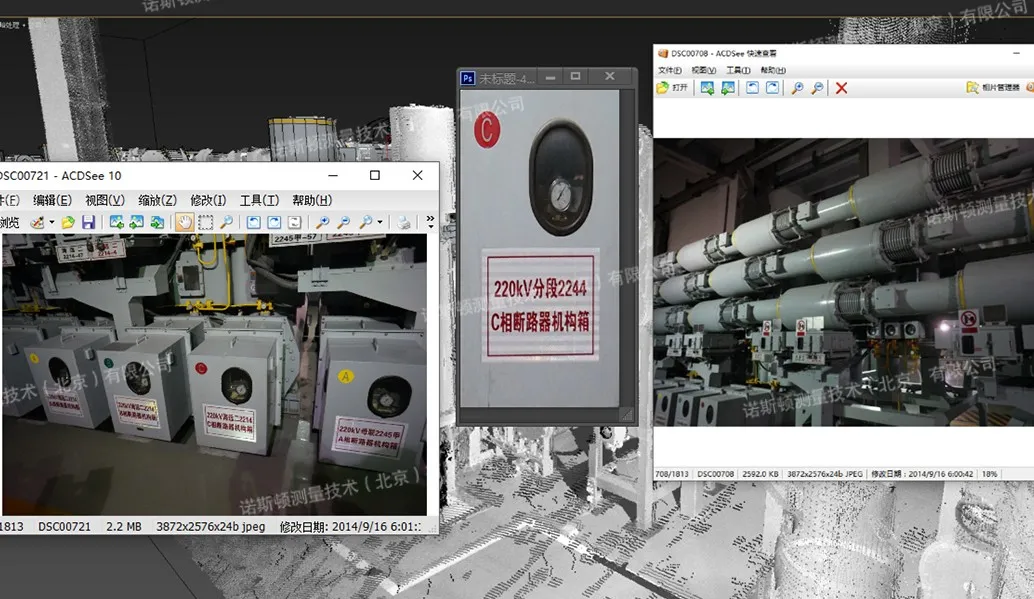The height and width of the screenshot is (599, 1034).
Task: Click the 2592.0 KB size in quick view status bar
Action: [x=760, y=474]
